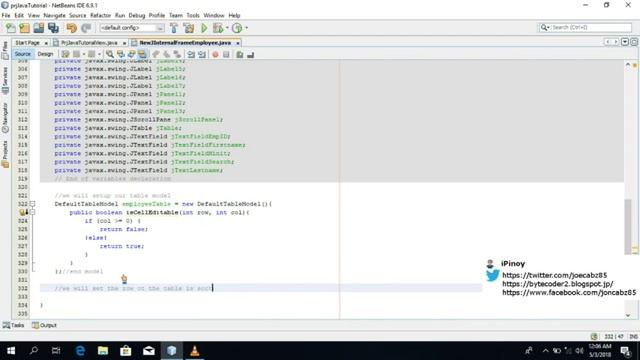Switch to Start Page tab
This screenshot has width=640, height=360.
[27, 42]
